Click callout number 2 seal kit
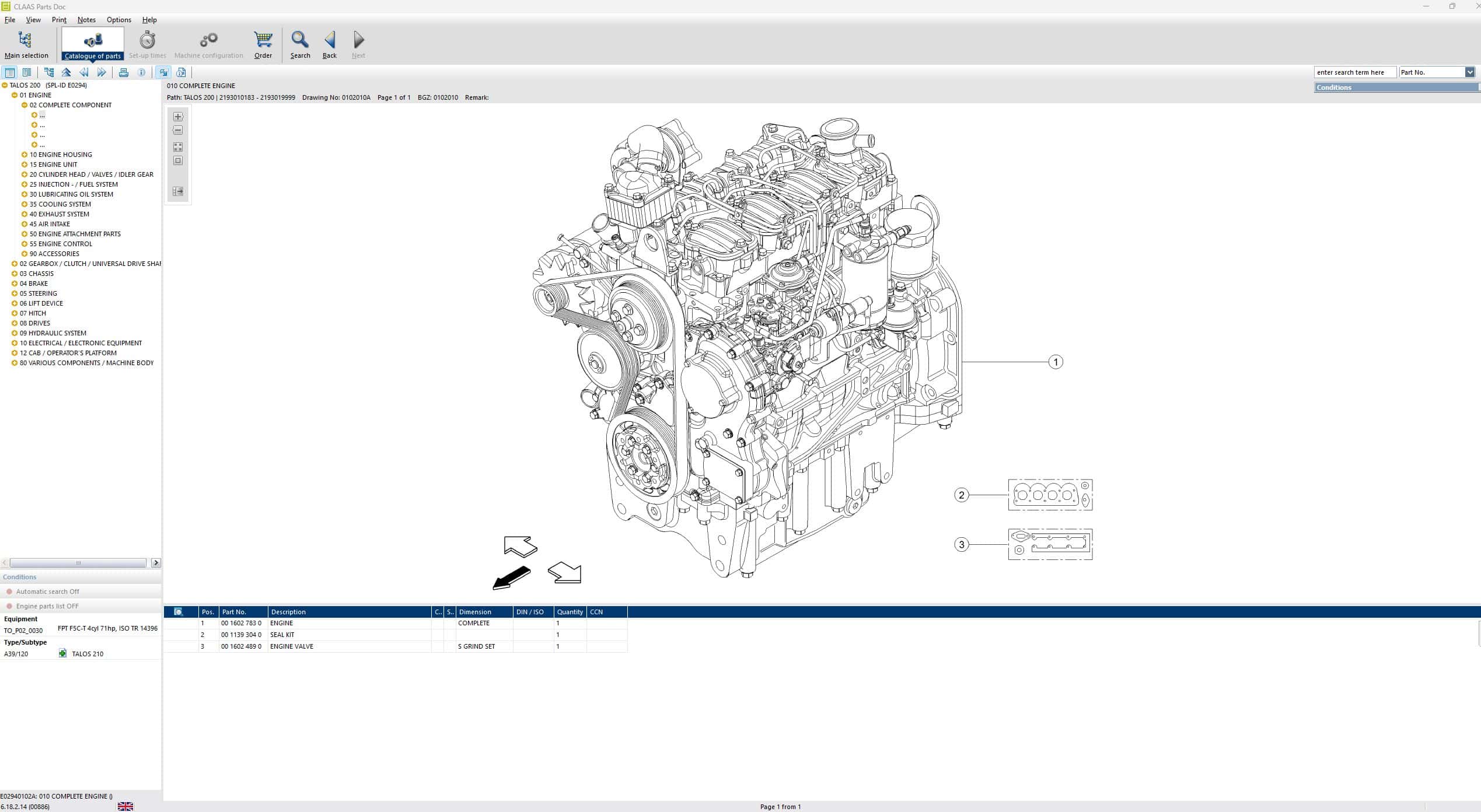Screen dimensions: 1481x812 (x=962, y=495)
